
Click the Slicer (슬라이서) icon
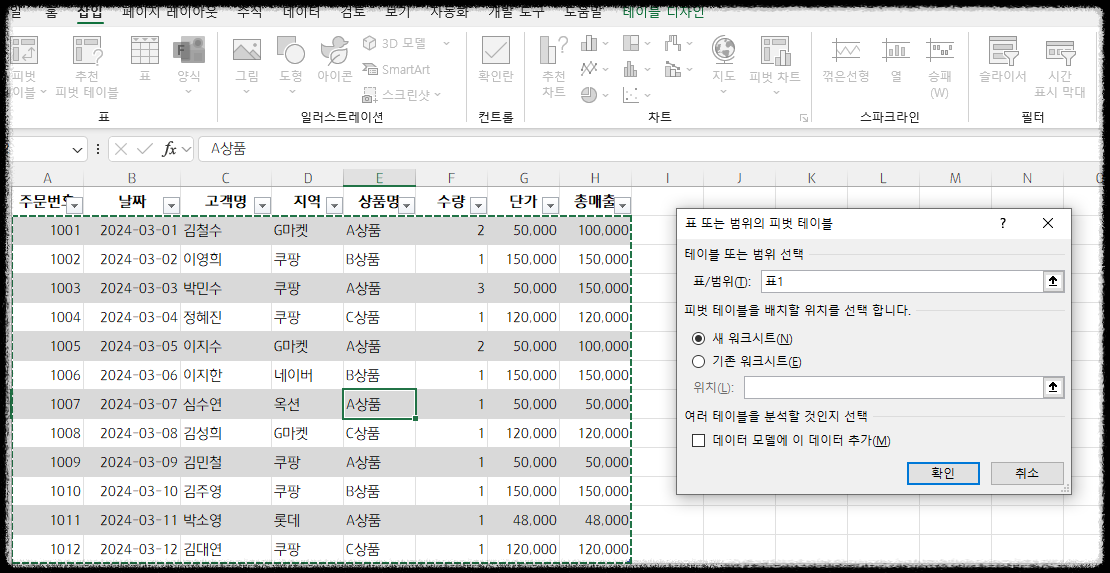[x=1002, y=51]
